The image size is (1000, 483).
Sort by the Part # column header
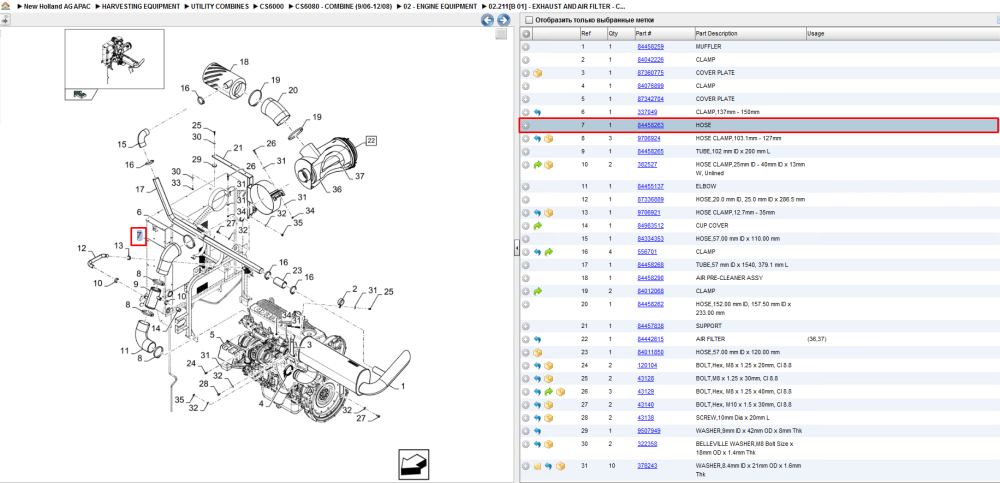663,33
